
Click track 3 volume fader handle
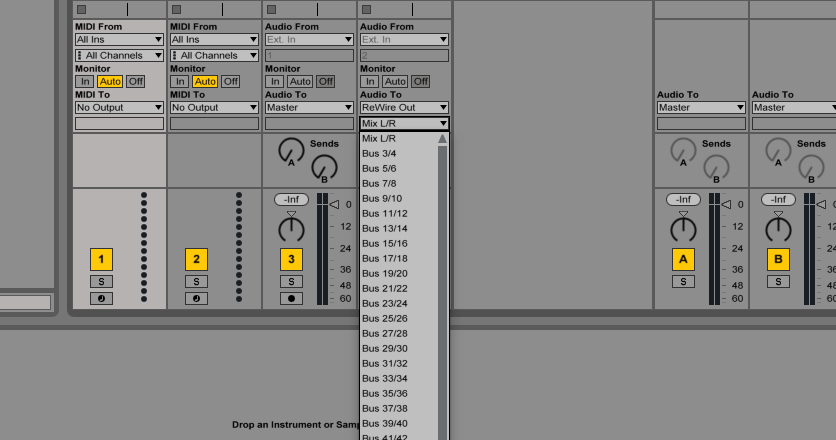(334, 204)
